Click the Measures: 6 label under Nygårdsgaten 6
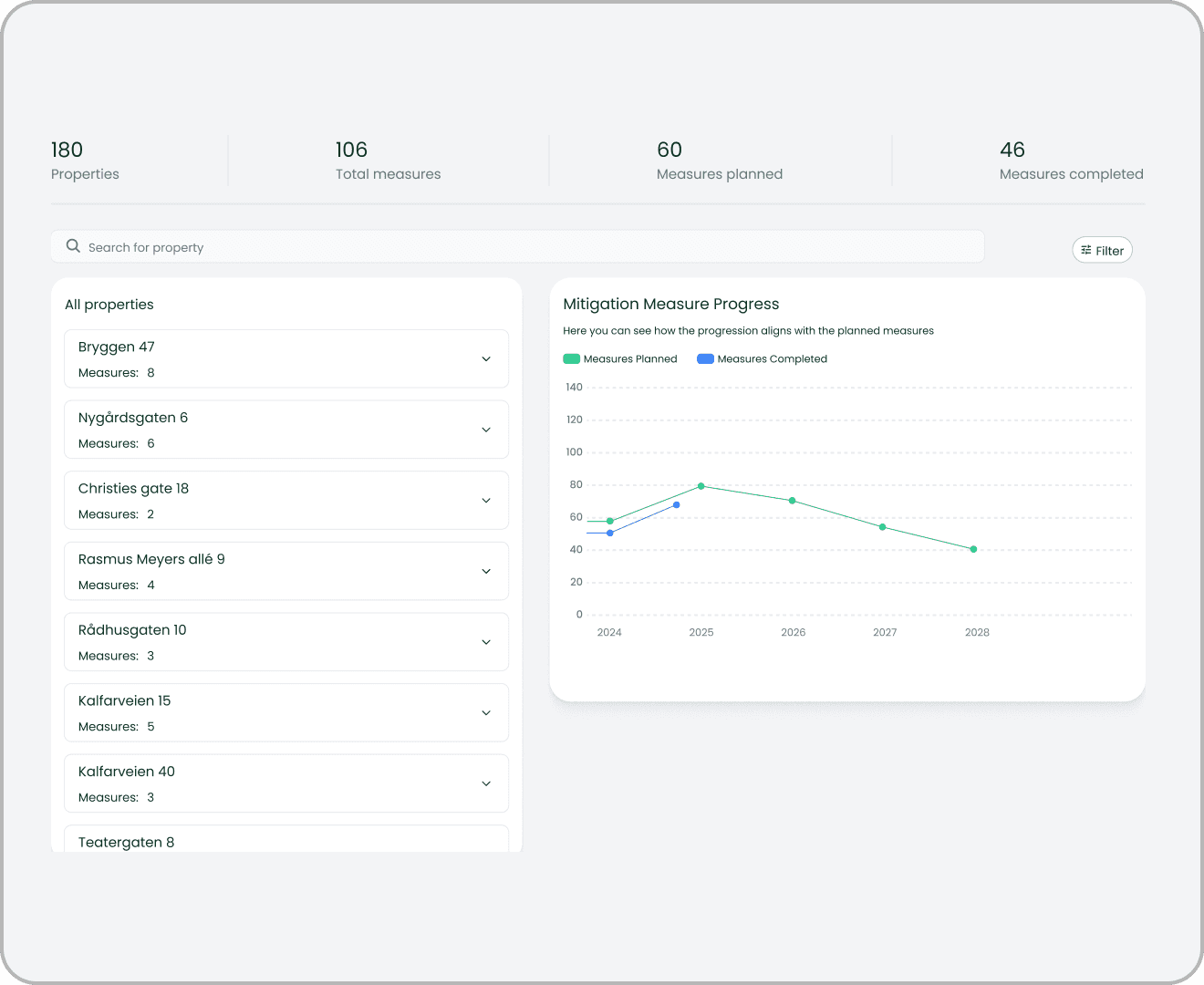1204x985 pixels. [117, 443]
